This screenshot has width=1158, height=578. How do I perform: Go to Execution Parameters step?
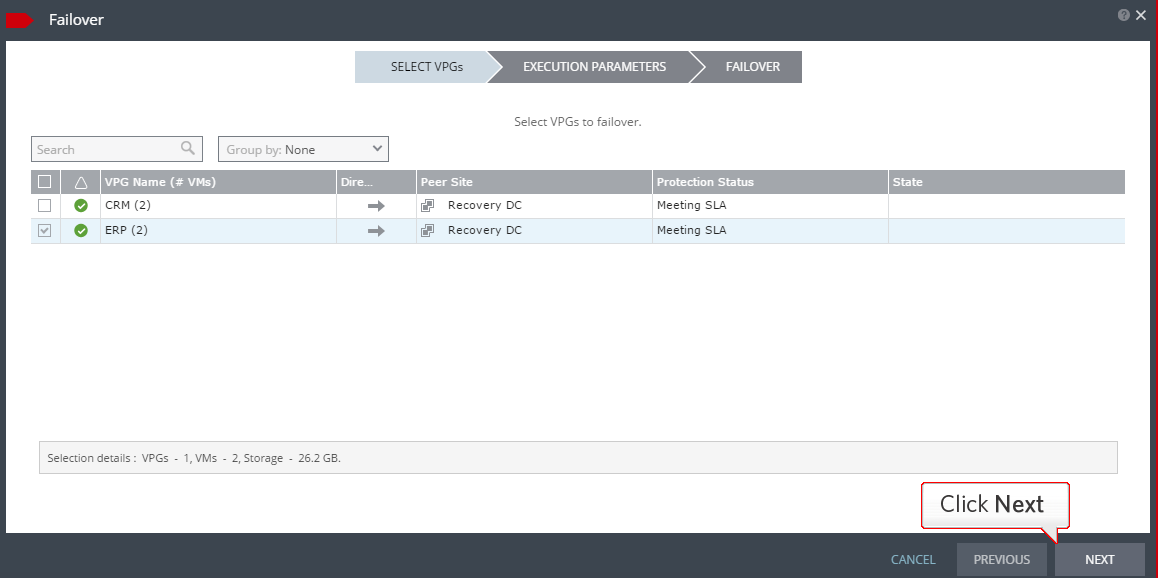(594, 67)
